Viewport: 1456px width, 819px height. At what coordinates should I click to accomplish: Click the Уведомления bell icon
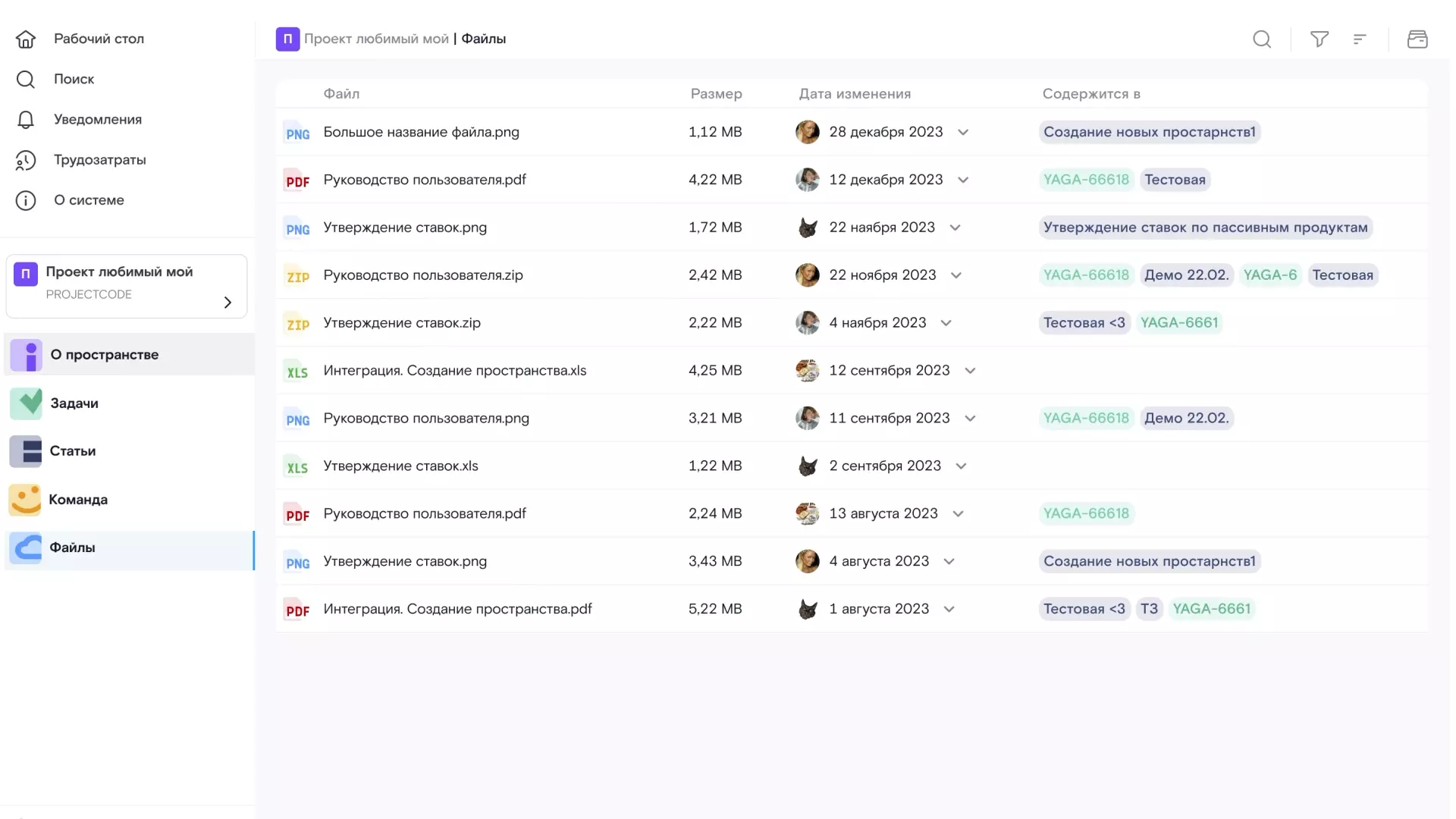pos(26,120)
